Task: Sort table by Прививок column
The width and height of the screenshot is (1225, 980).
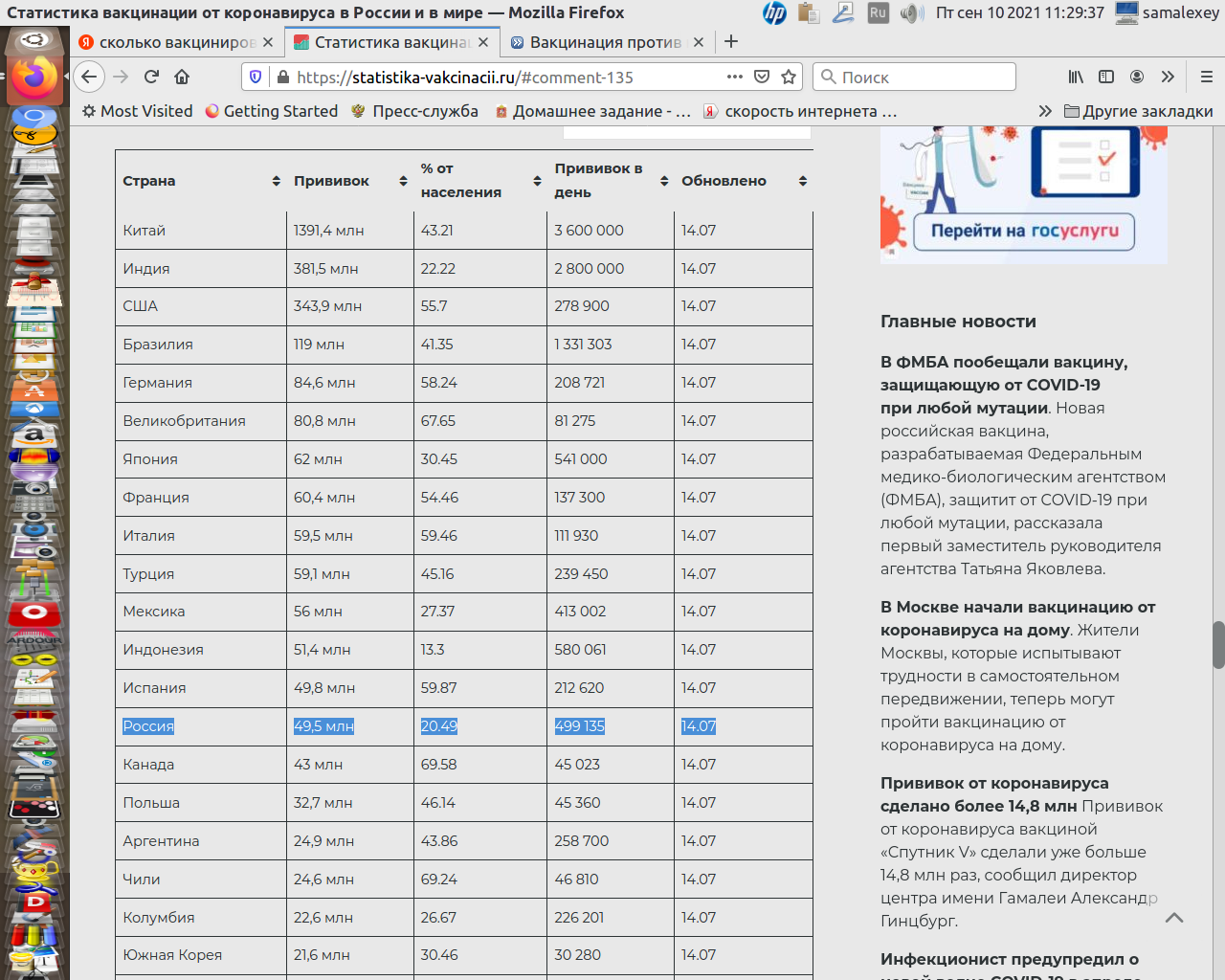Action: coord(403,181)
